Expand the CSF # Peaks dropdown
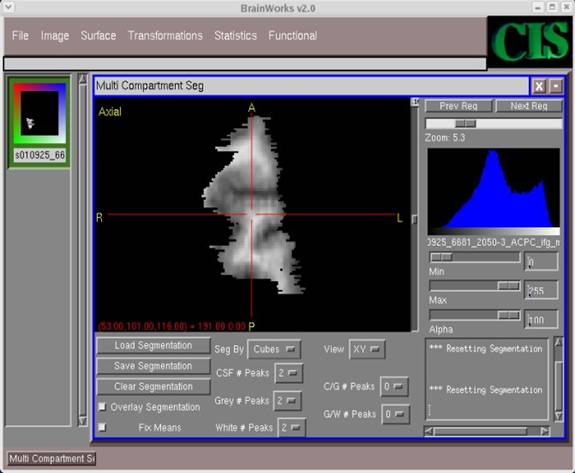 [289, 373]
